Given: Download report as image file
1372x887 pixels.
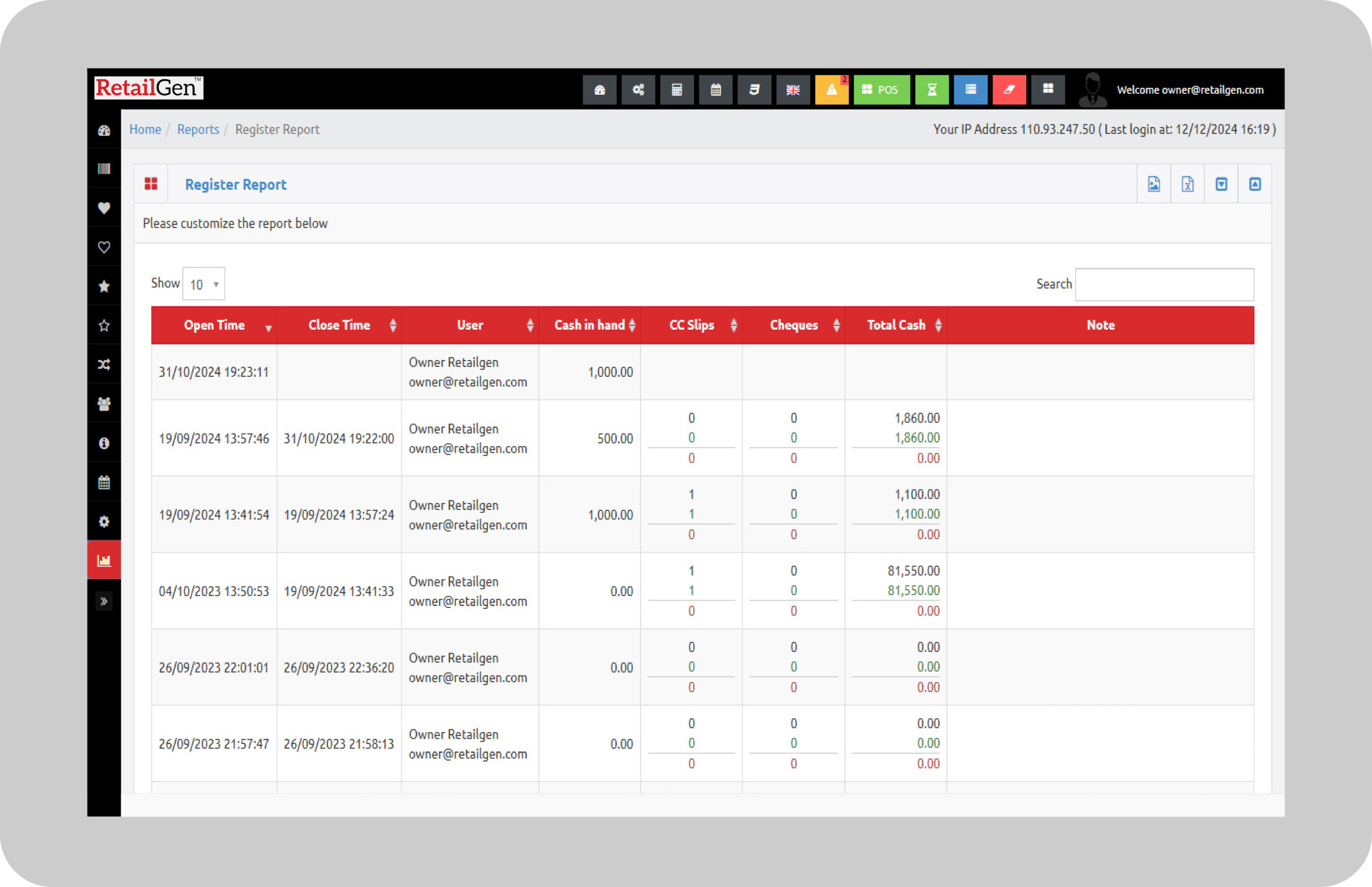Looking at the screenshot, I should (x=1153, y=184).
